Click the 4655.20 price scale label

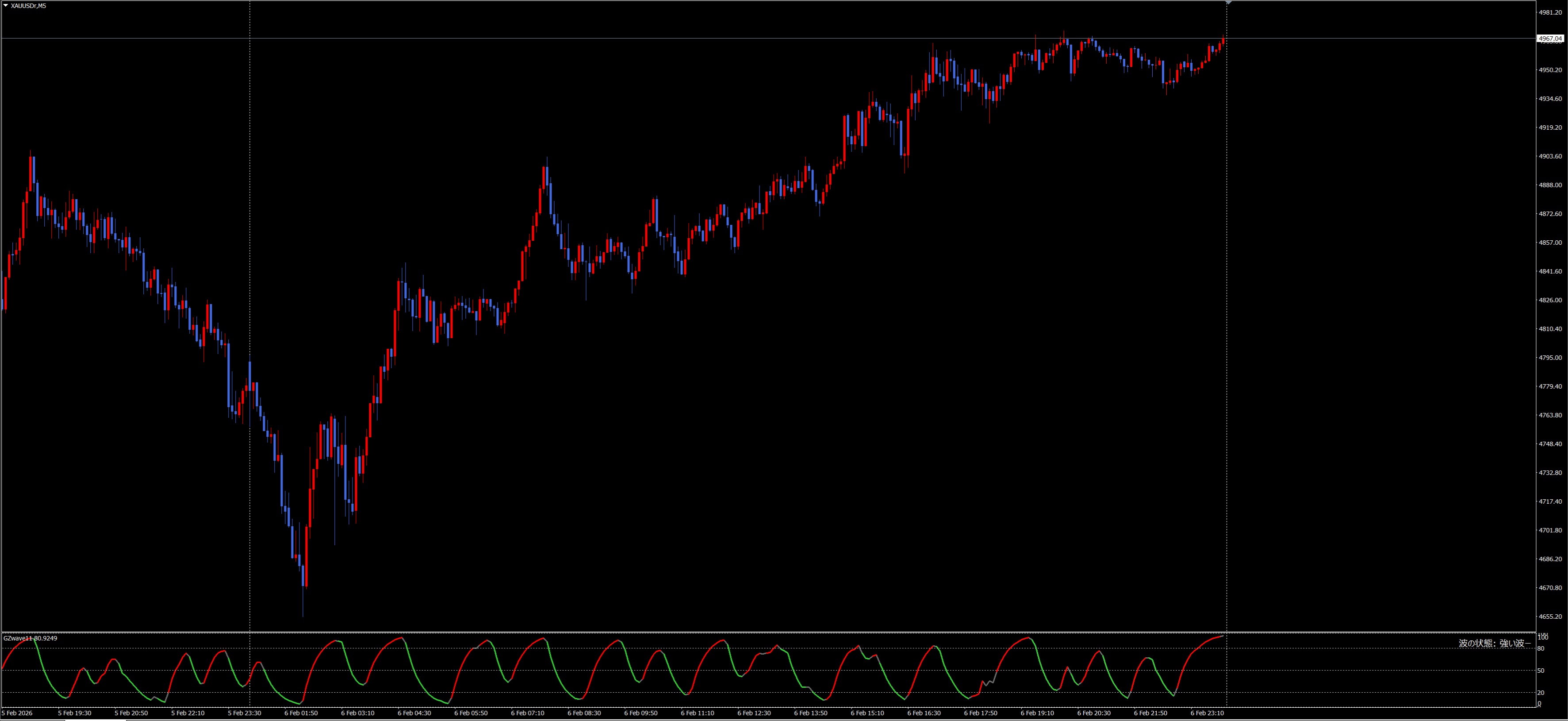coord(1550,616)
